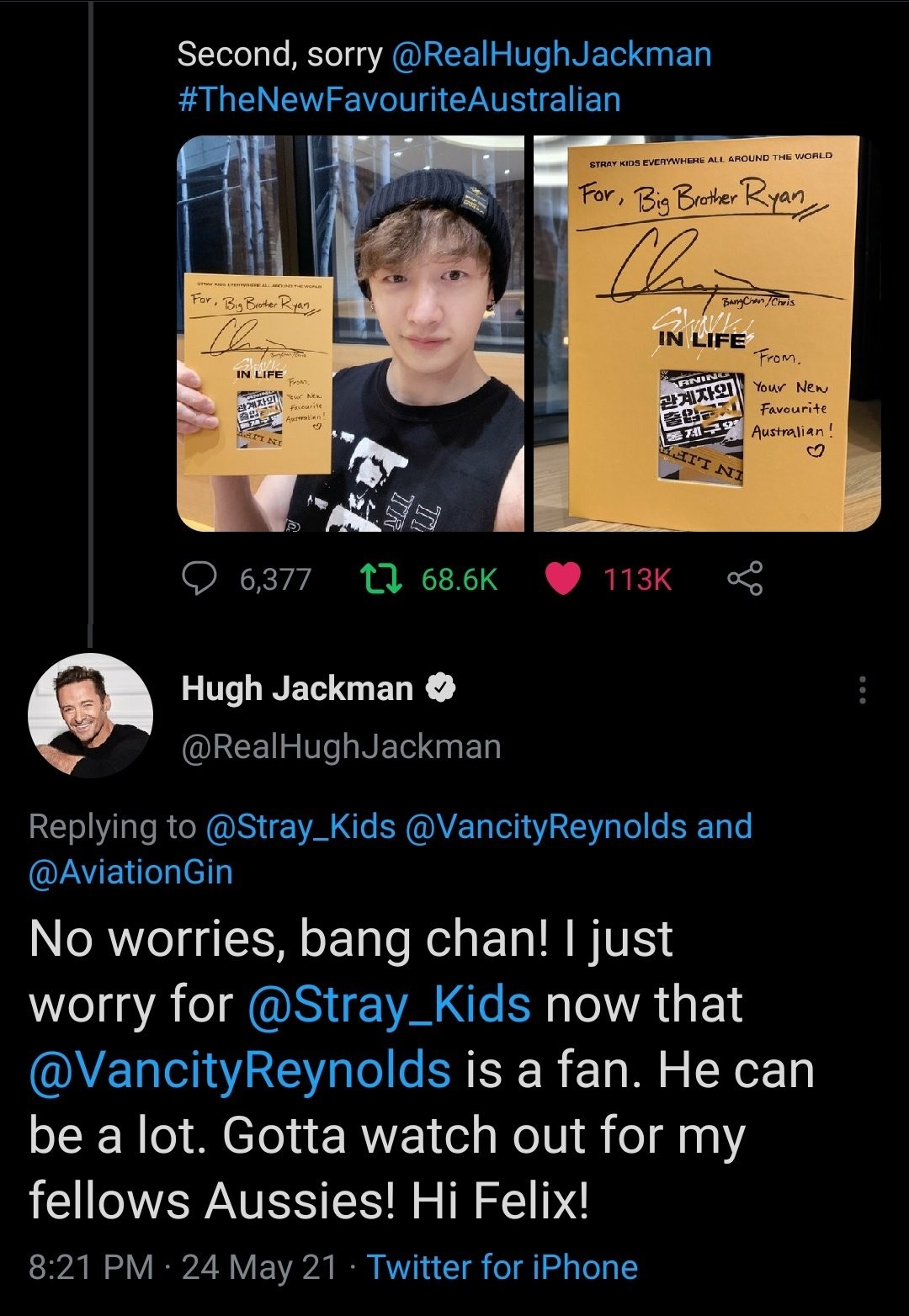Viewport: 909px width, 1316px height.
Task: Open @VancityReynolds mention in tweet body
Action: [x=240, y=1070]
